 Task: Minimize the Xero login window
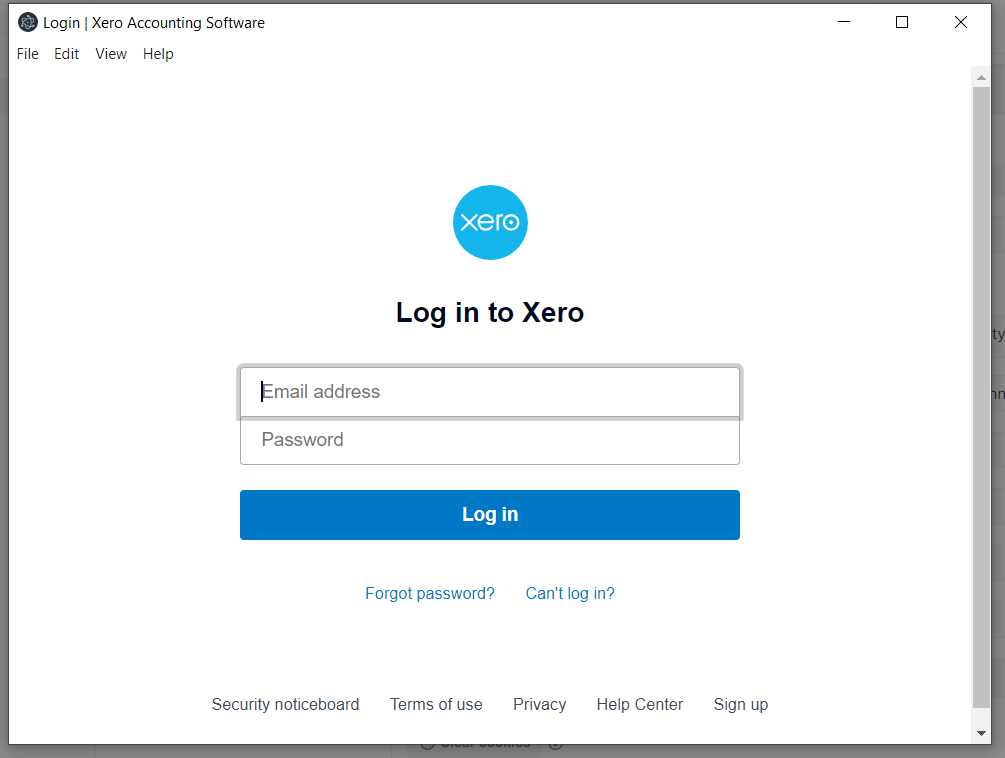click(x=844, y=22)
